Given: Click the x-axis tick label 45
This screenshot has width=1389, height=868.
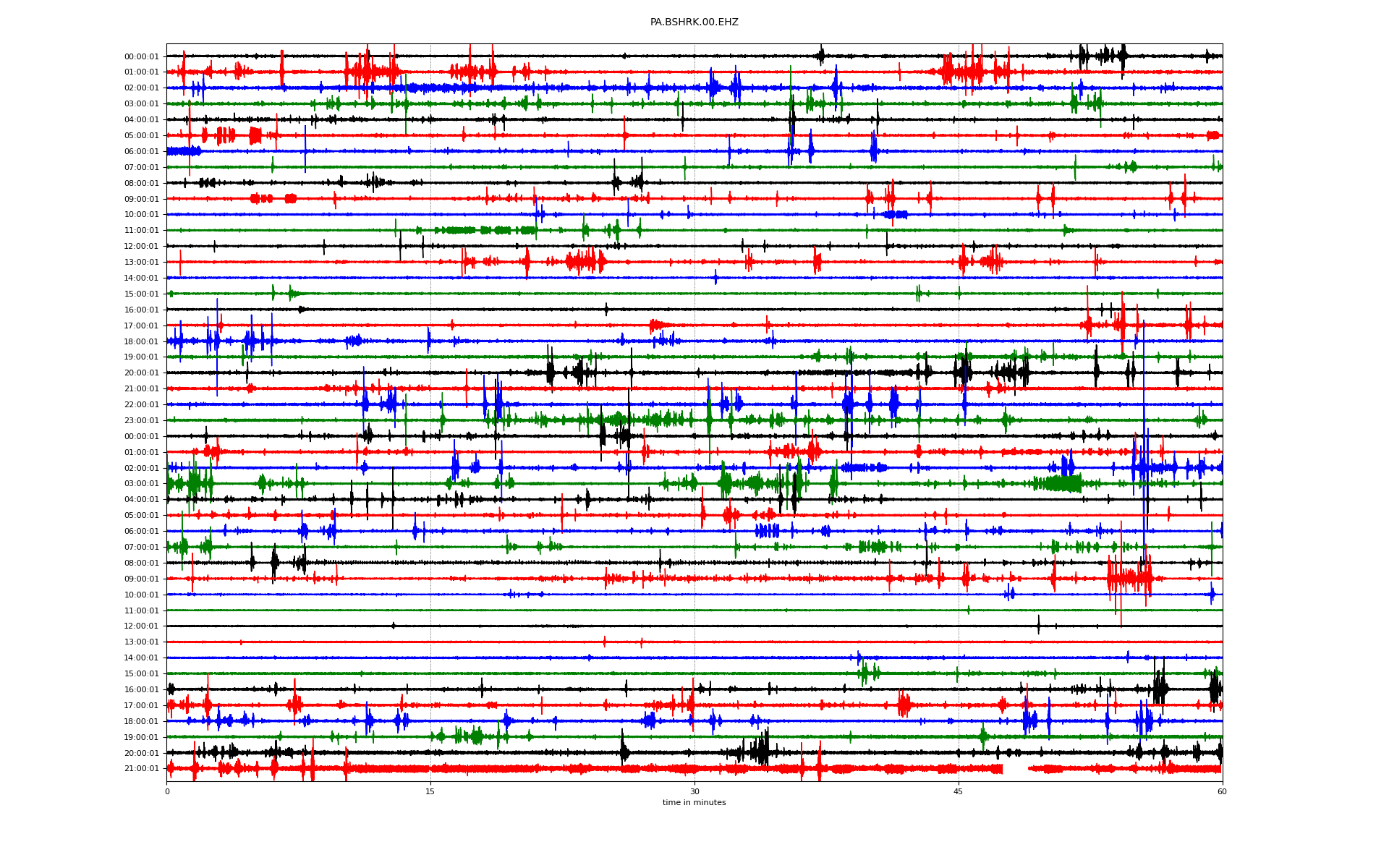Looking at the screenshot, I should pyautogui.click(x=959, y=791).
